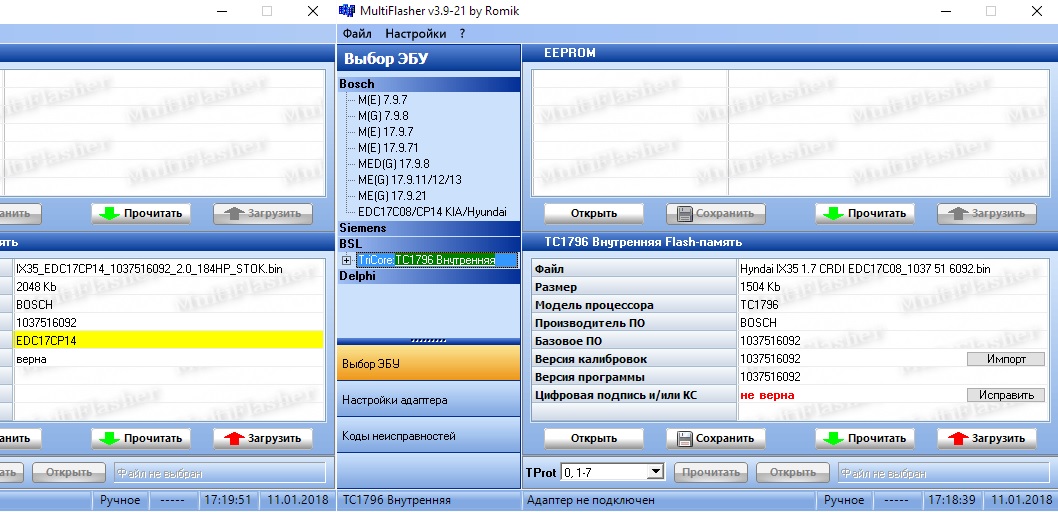Click the Версия программы label
The width and height of the screenshot is (1058, 512).
pos(590,377)
